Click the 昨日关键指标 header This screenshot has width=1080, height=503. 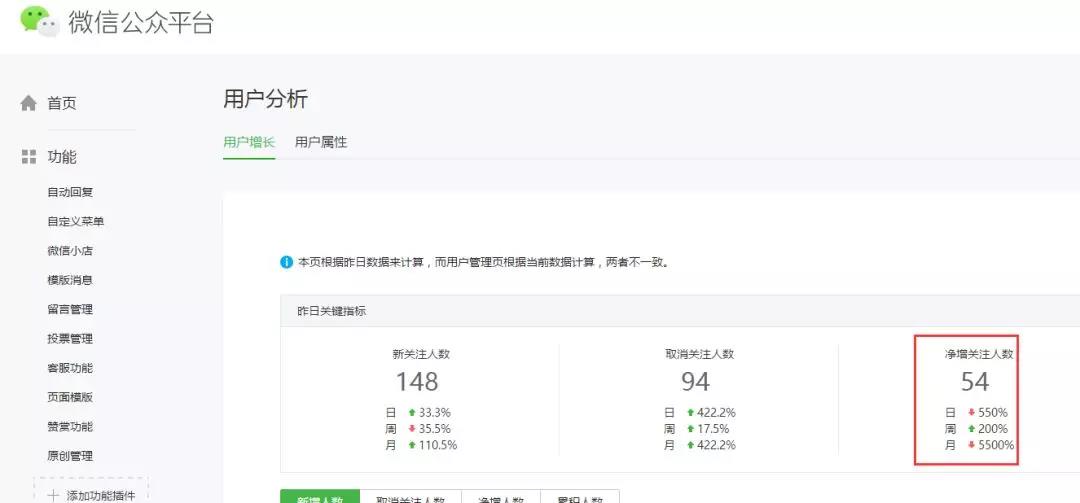(x=331, y=311)
